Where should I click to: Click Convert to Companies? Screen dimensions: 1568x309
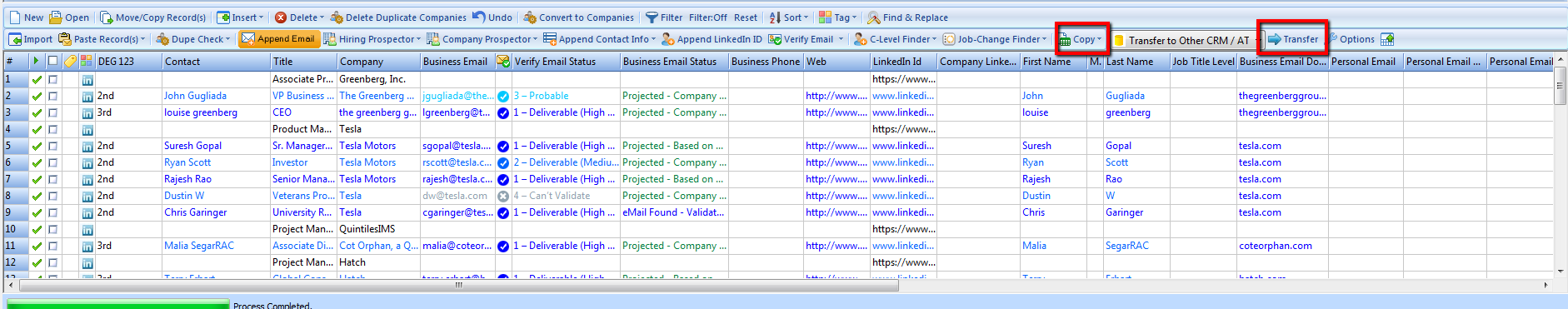579,17
